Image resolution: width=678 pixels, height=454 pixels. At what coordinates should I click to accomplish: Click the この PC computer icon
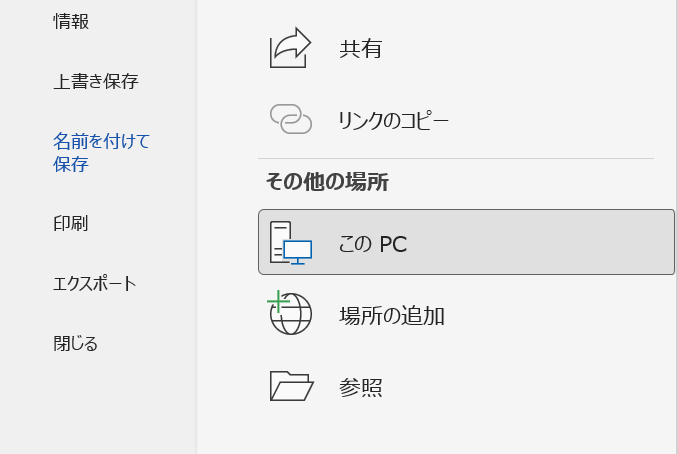click(x=291, y=243)
